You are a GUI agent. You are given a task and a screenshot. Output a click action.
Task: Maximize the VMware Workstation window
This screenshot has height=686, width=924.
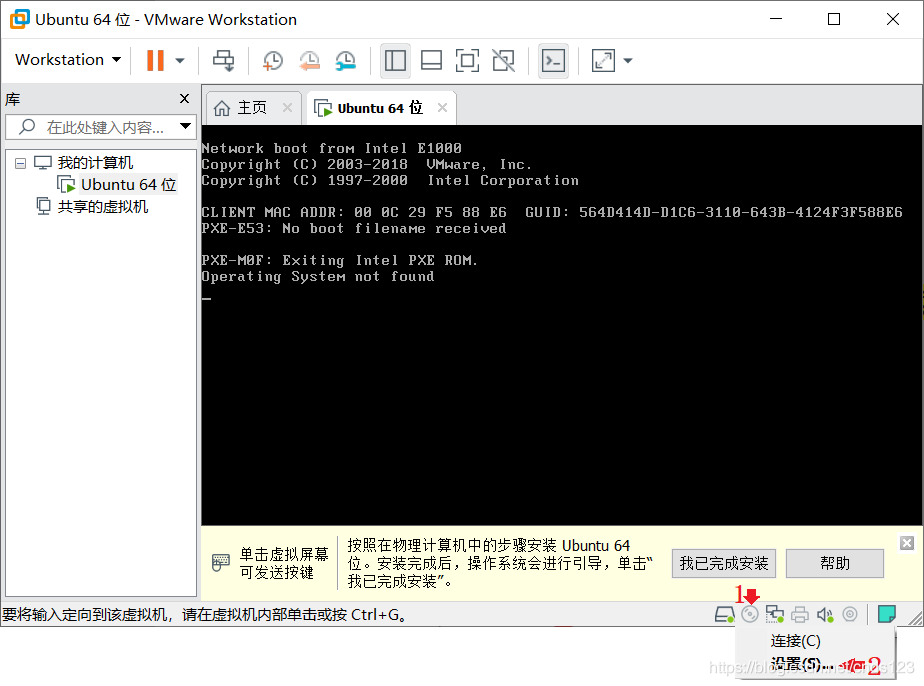click(834, 19)
